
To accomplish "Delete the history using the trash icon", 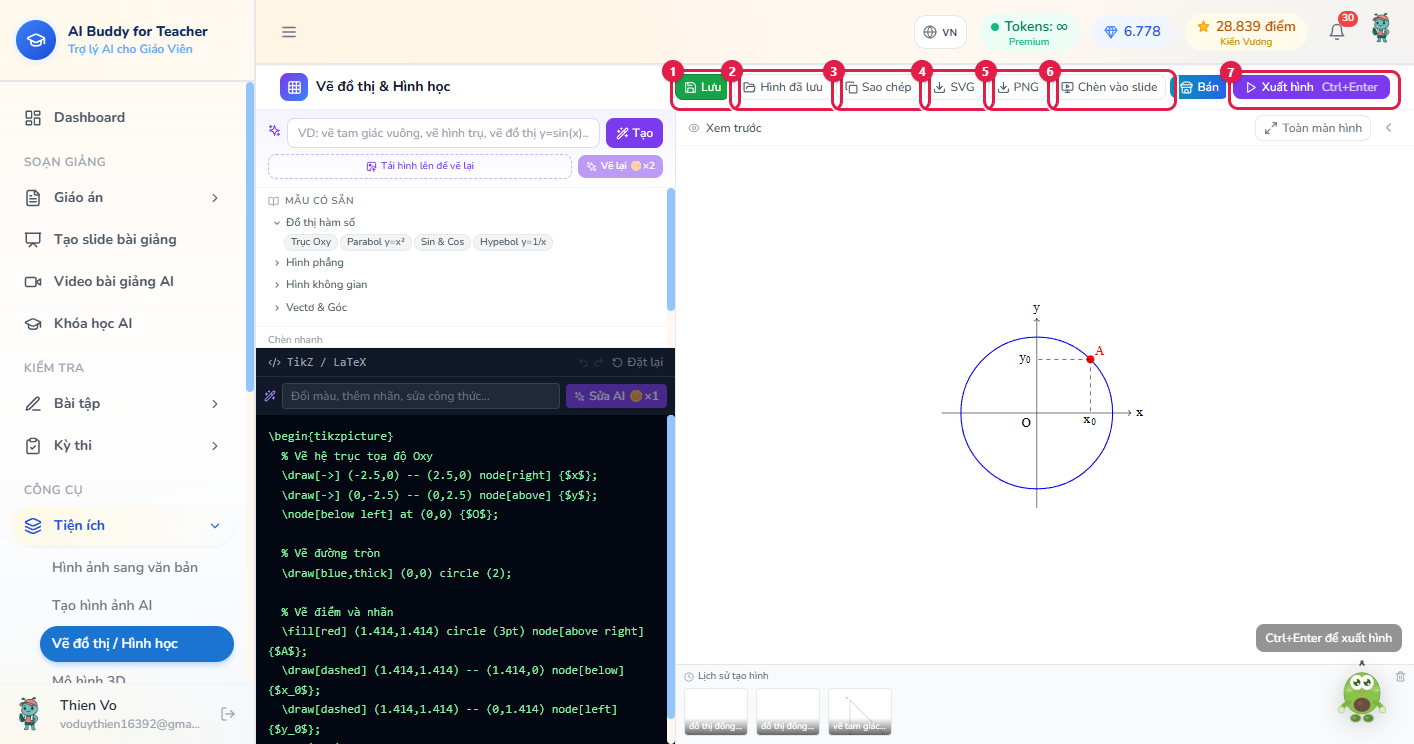I will point(1400,677).
